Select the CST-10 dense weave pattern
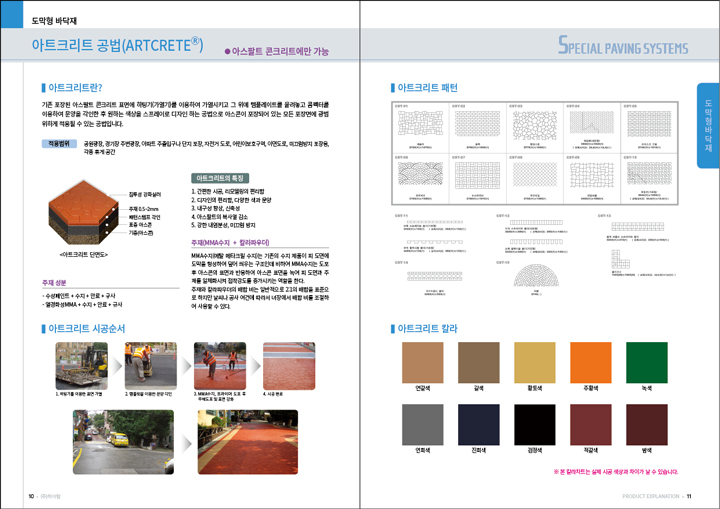The image size is (720, 509). 649,174
